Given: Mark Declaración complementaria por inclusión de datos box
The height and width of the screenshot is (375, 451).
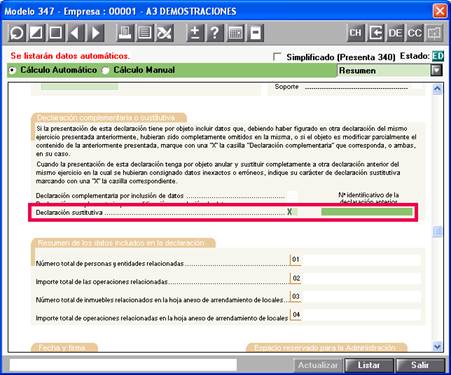Looking at the screenshot, I should tap(292, 196).
